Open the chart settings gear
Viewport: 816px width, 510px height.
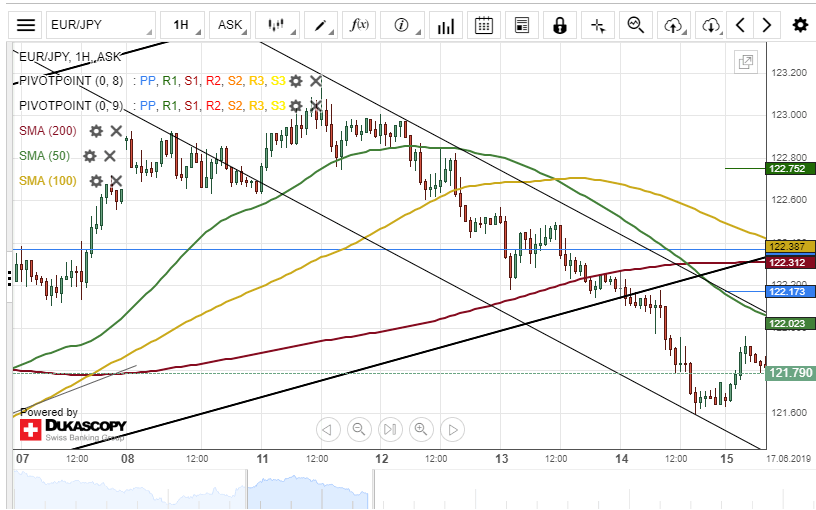(799, 25)
